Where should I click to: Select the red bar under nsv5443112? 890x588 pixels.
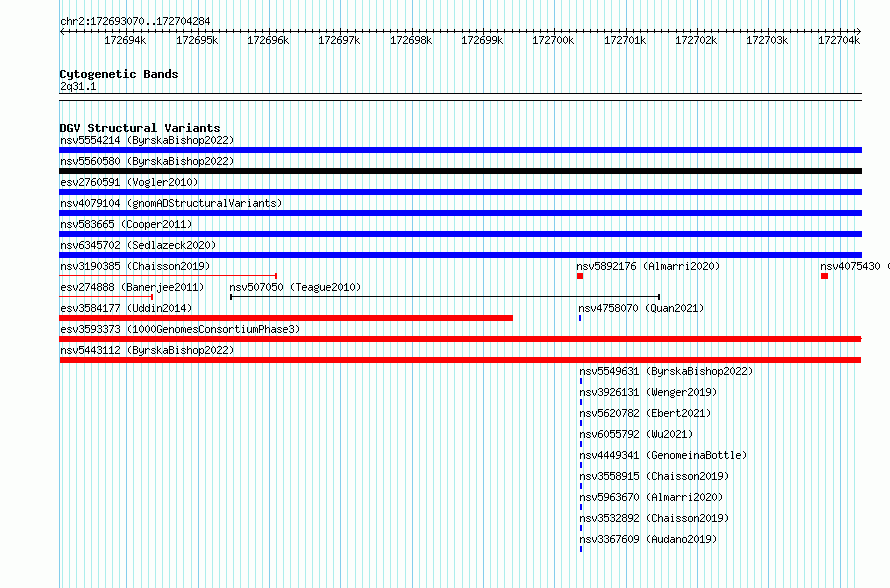point(460,360)
